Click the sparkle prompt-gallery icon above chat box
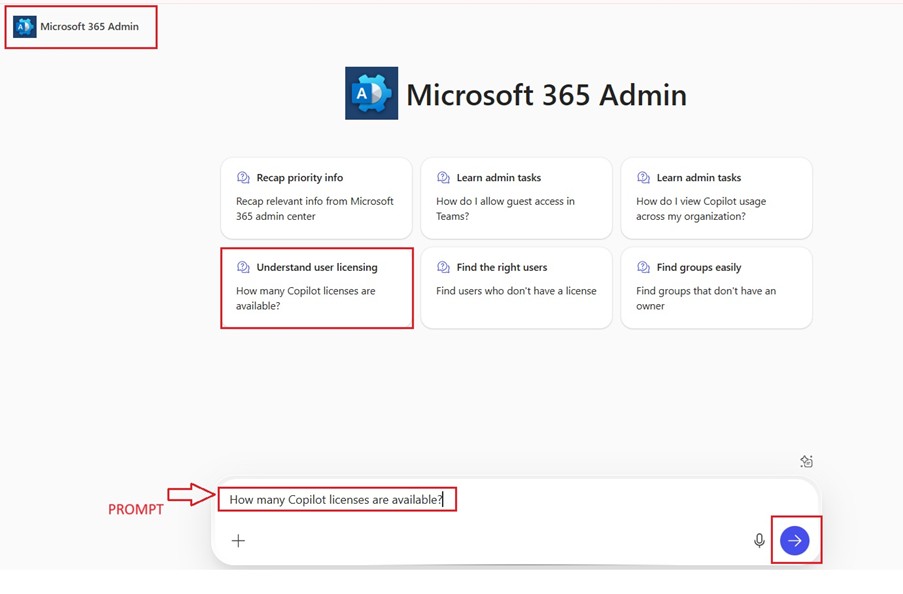The height and width of the screenshot is (594, 903). 806,461
